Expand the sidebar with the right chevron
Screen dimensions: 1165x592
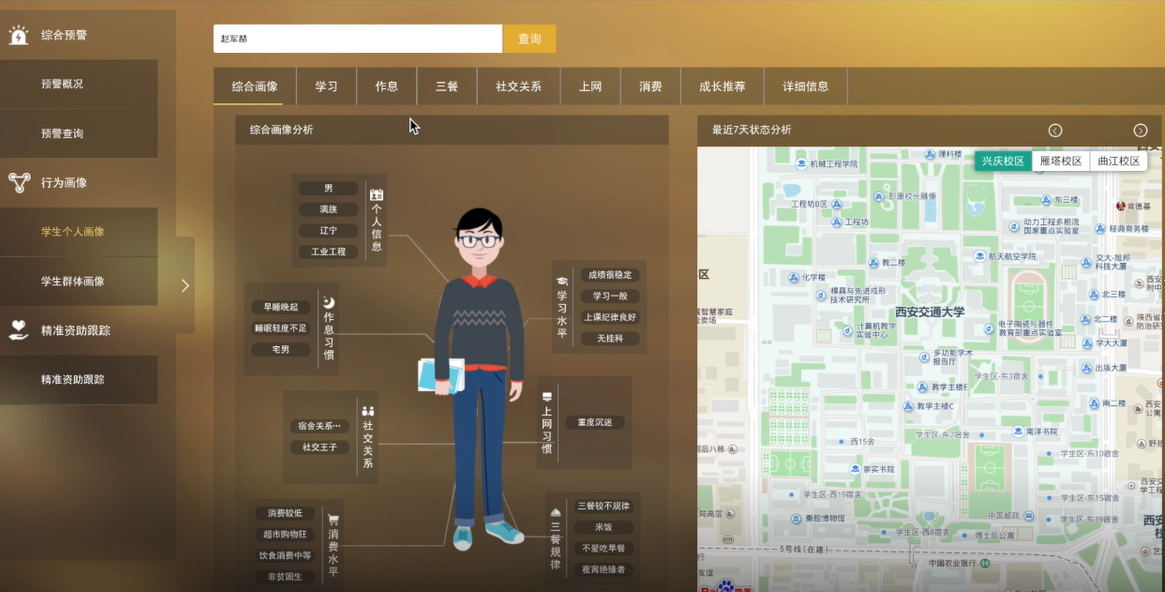coord(185,285)
